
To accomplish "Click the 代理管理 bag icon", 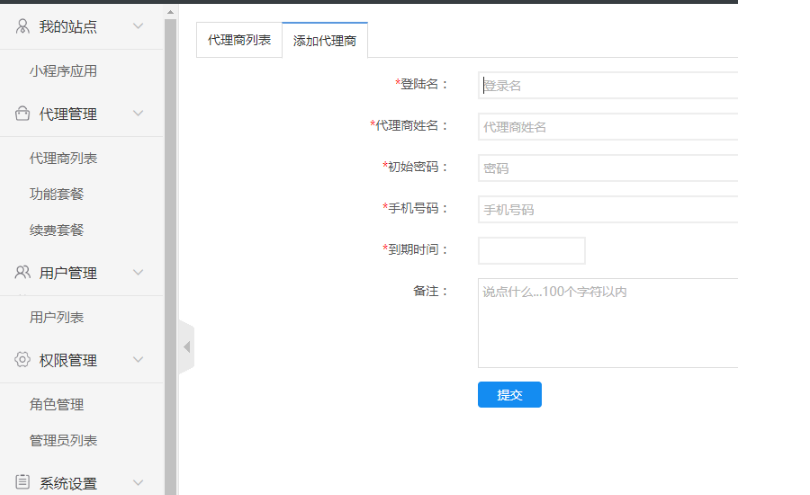I will 23,114.
